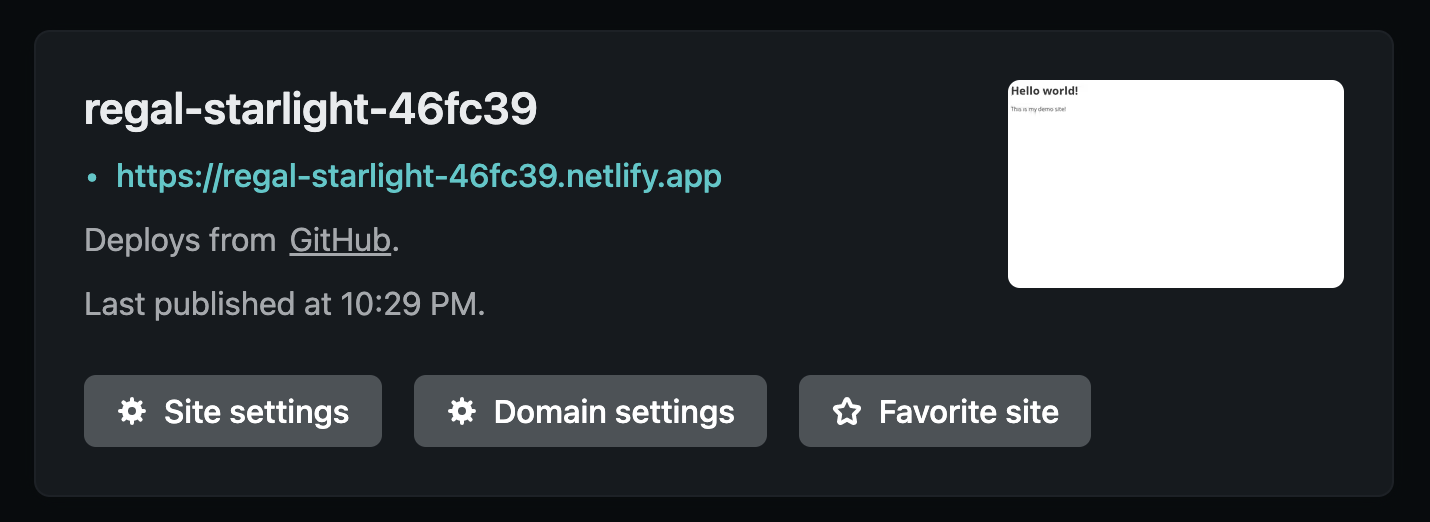Viewport: 1430px width, 522px height.
Task: Click the Deploys from text
Action: pyautogui.click(x=180, y=241)
